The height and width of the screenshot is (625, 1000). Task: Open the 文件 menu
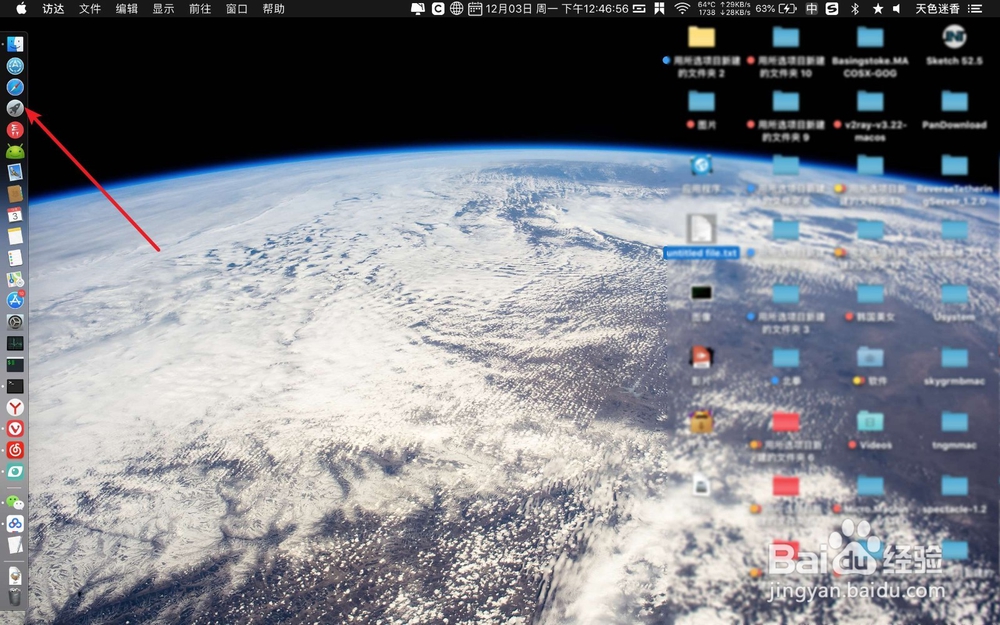(x=90, y=9)
